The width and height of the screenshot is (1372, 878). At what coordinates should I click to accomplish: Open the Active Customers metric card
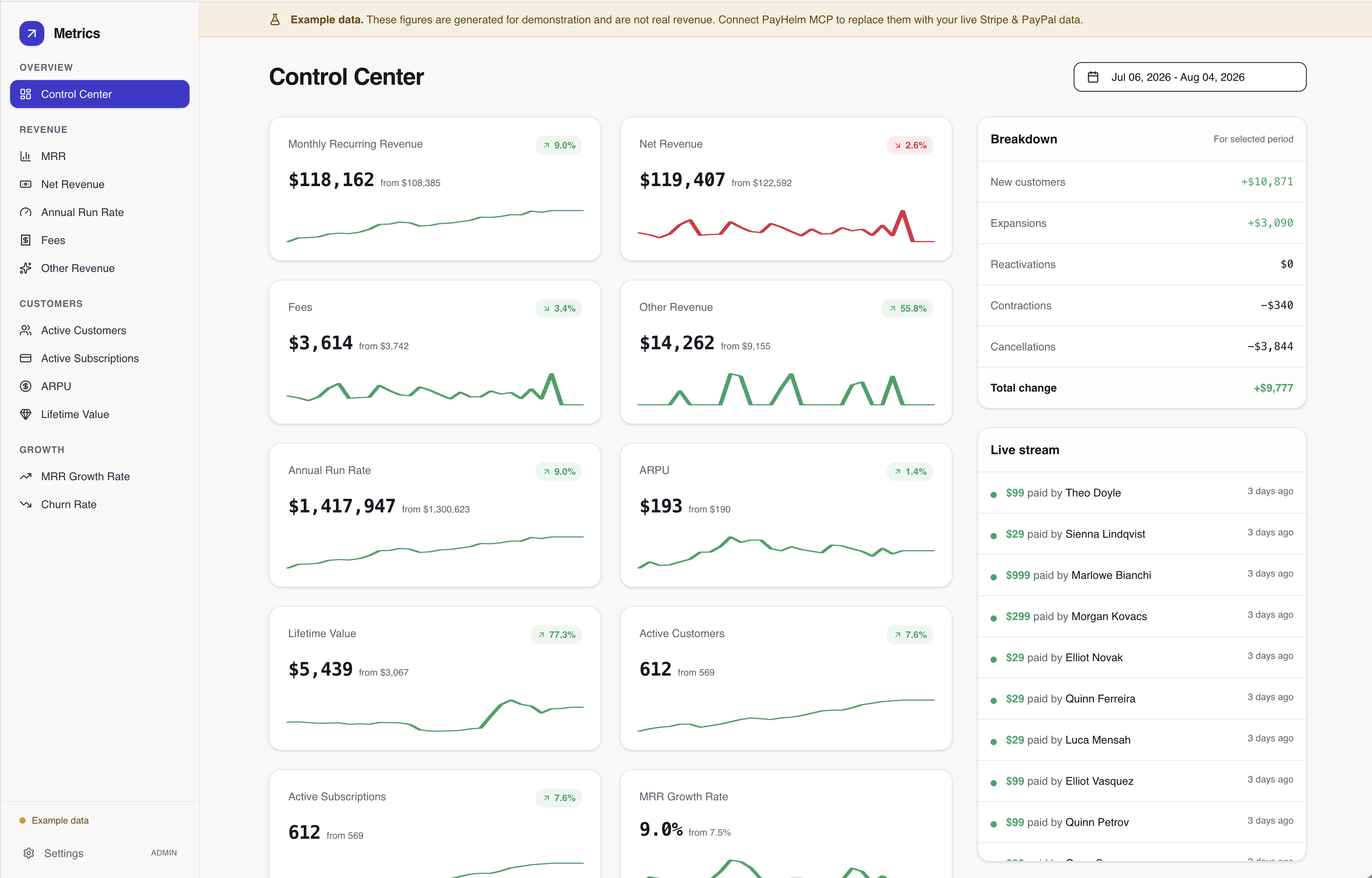pos(786,678)
